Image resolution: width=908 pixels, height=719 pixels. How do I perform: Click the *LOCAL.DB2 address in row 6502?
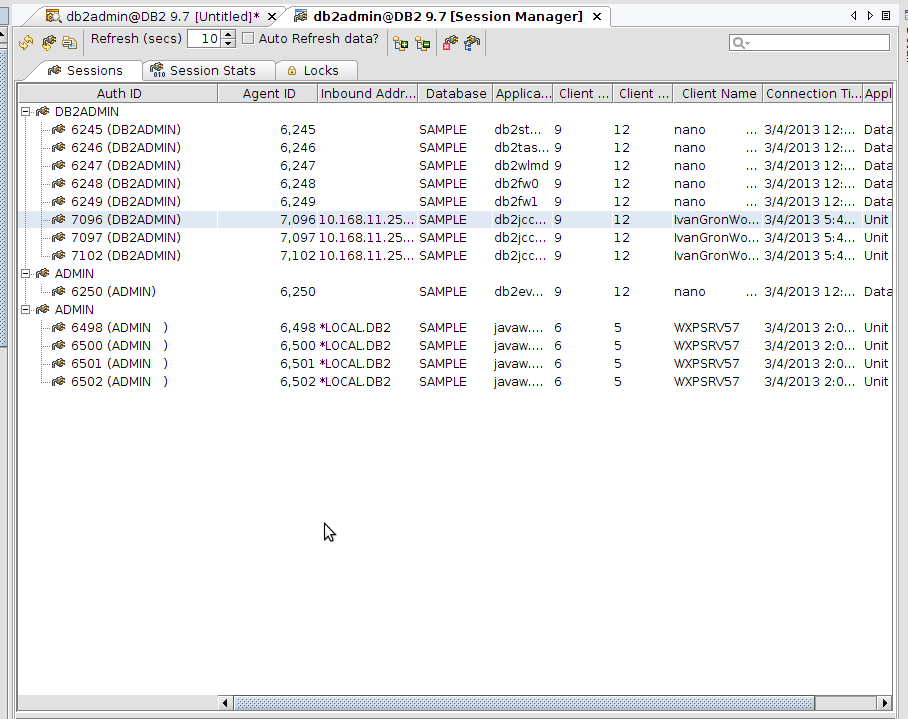coord(355,381)
